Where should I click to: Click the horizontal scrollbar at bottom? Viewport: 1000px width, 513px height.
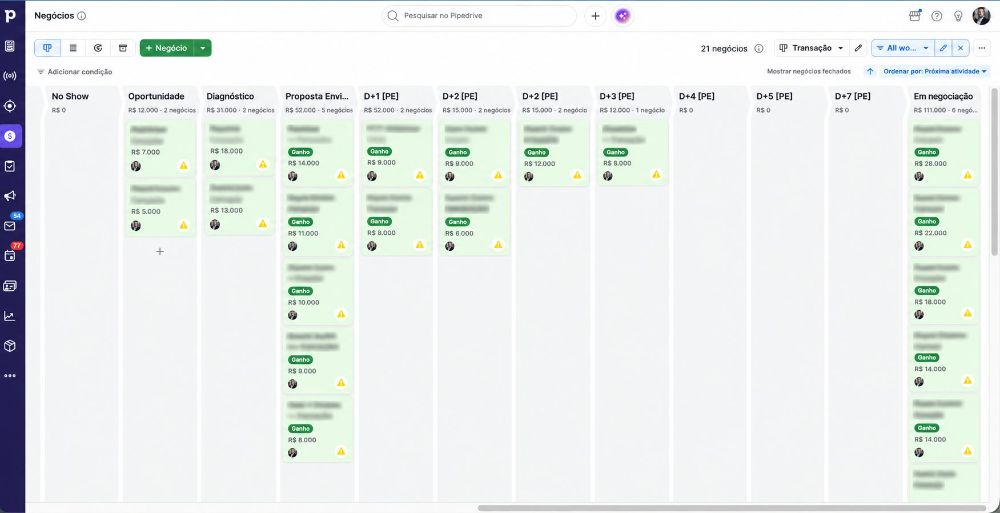732,508
